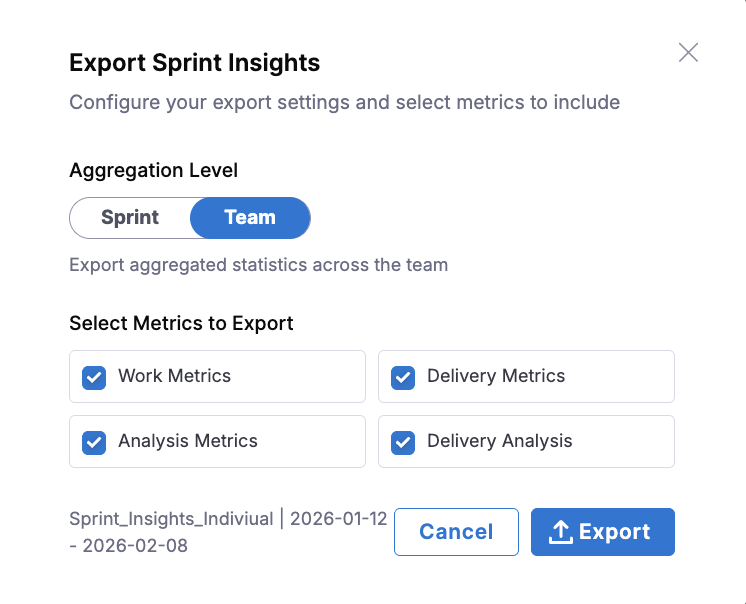
Task: Click the Export Sprint Insights title
Action: pos(194,63)
